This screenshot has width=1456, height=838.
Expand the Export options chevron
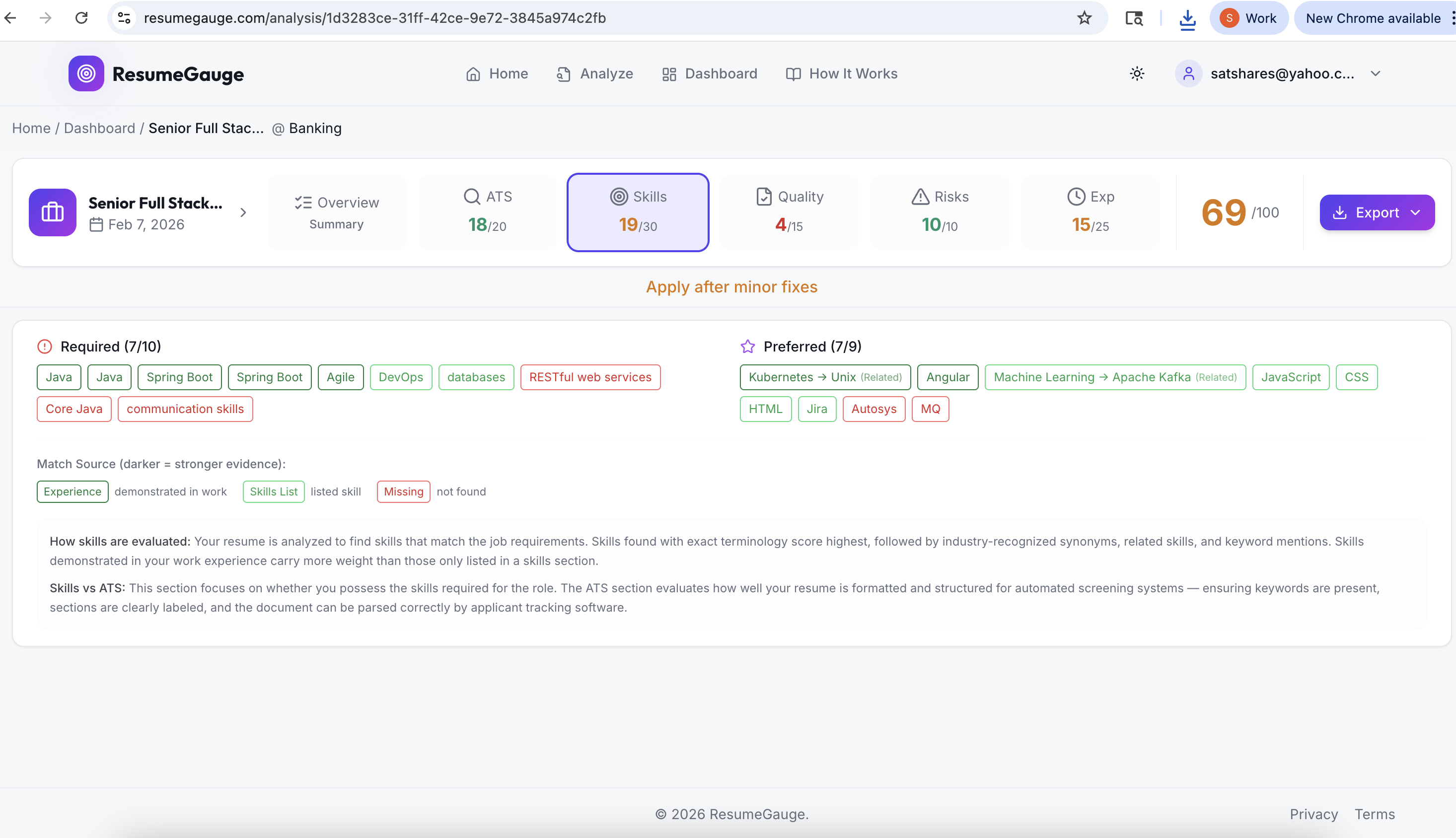pyautogui.click(x=1416, y=212)
